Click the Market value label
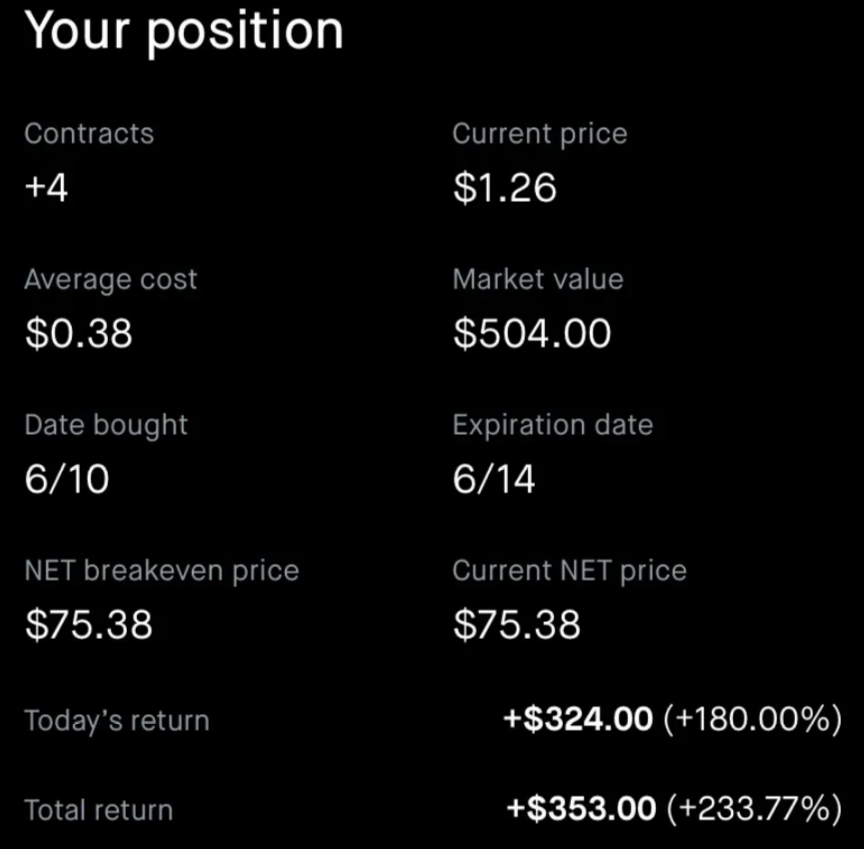The height and width of the screenshot is (849, 864). 537,280
